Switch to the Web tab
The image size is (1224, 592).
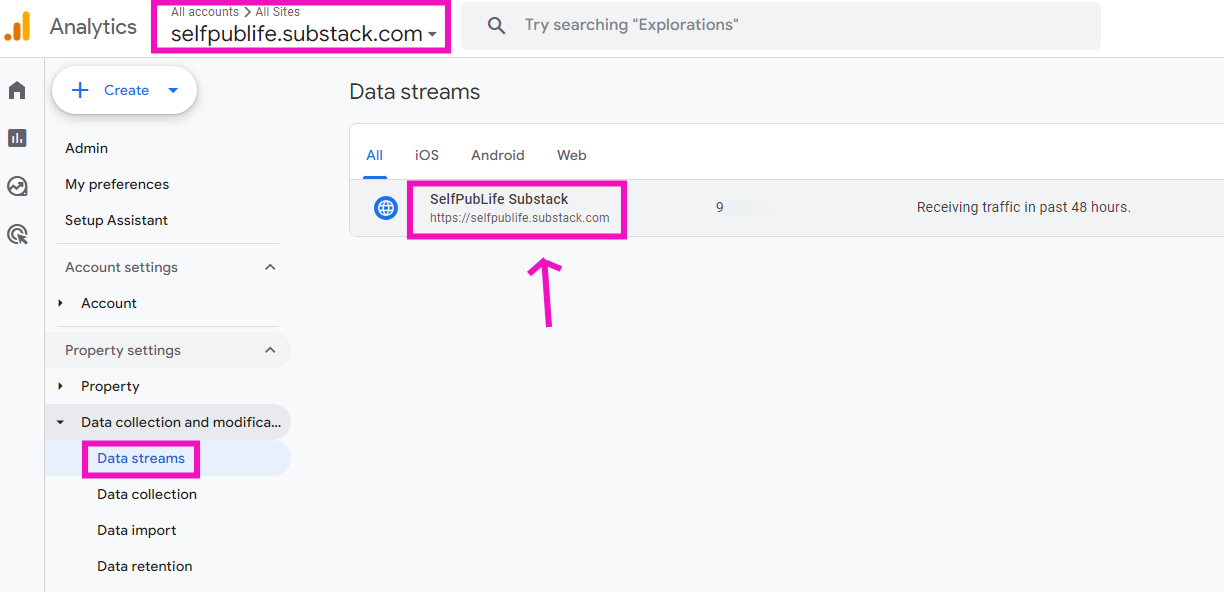point(571,155)
